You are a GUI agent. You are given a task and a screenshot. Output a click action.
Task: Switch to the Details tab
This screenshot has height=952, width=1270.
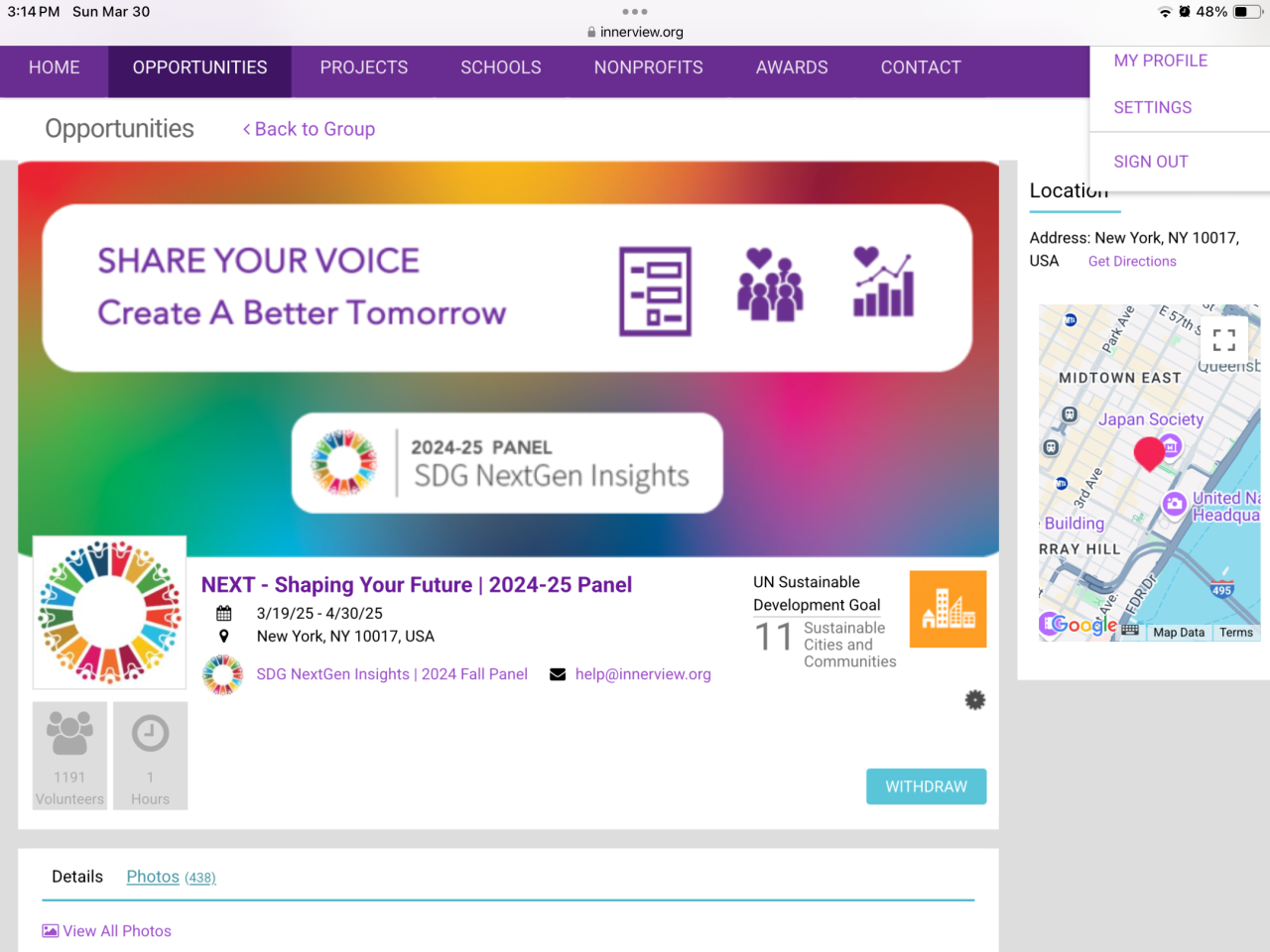pos(77,877)
